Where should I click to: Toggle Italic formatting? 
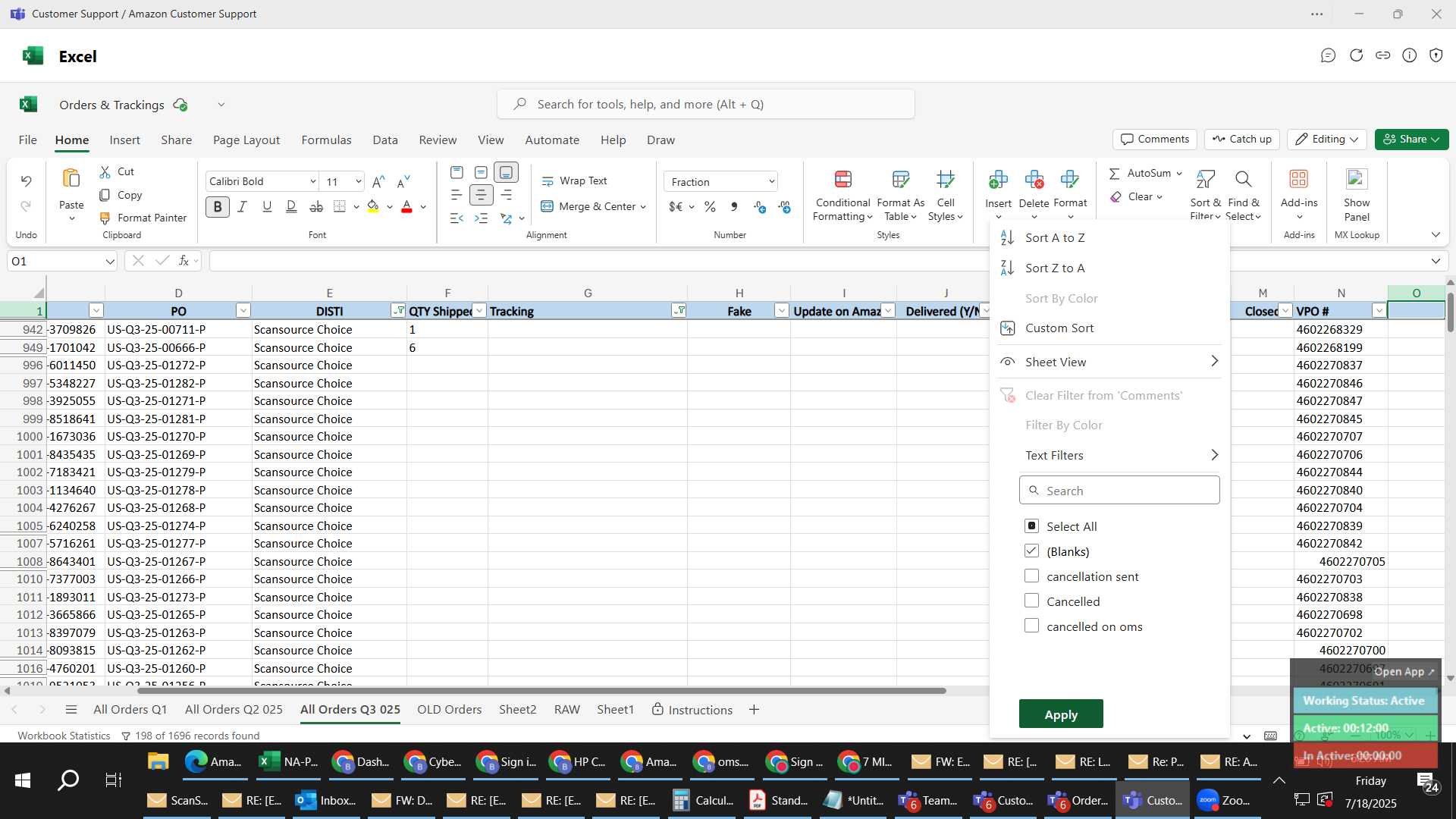point(242,206)
